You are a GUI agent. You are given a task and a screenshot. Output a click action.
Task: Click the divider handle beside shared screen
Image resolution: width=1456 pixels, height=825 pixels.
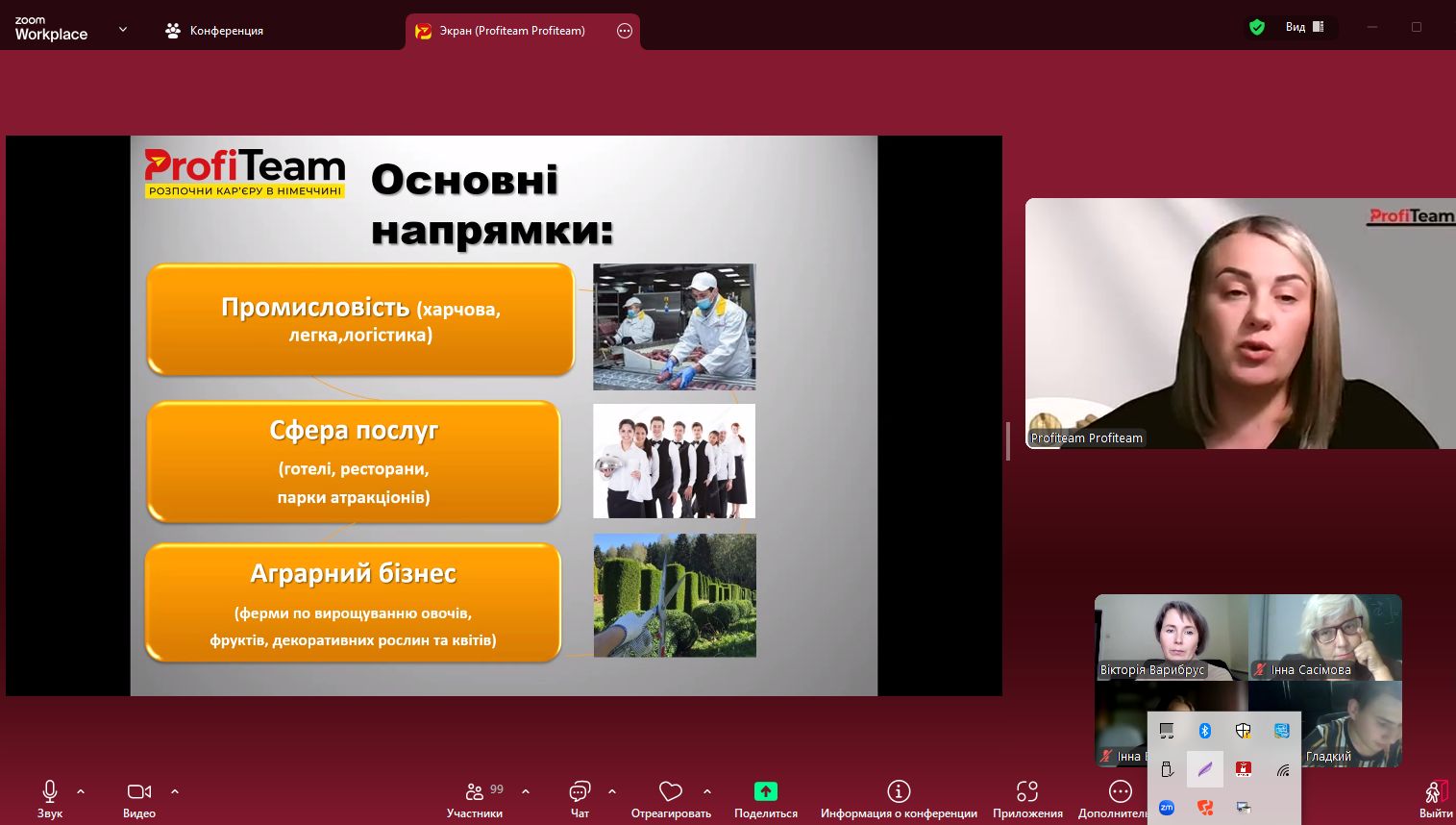pyautogui.click(x=1007, y=440)
